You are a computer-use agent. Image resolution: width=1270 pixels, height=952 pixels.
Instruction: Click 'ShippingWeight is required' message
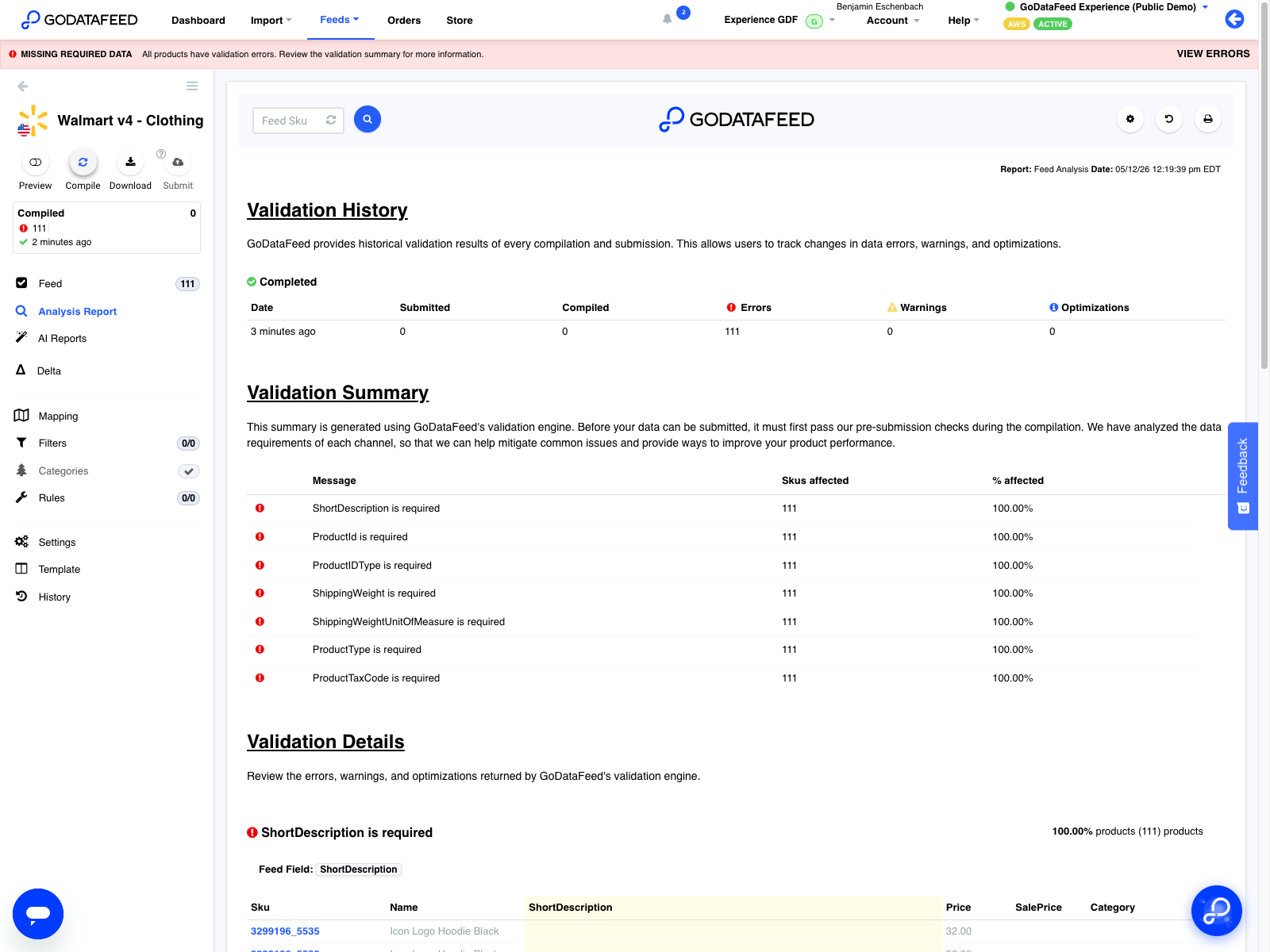pyautogui.click(x=374, y=593)
